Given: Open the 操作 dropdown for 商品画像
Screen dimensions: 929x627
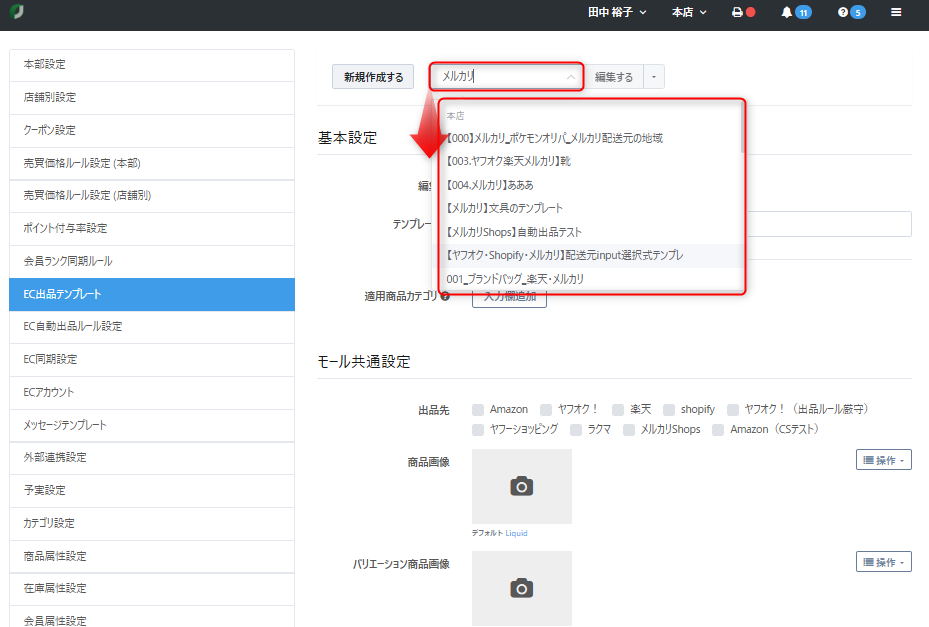Looking at the screenshot, I should [x=883, y=460].
